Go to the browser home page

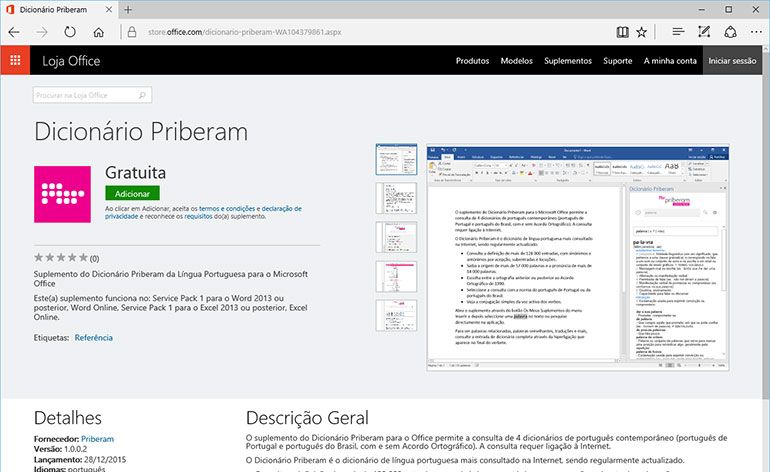point(96,32)
